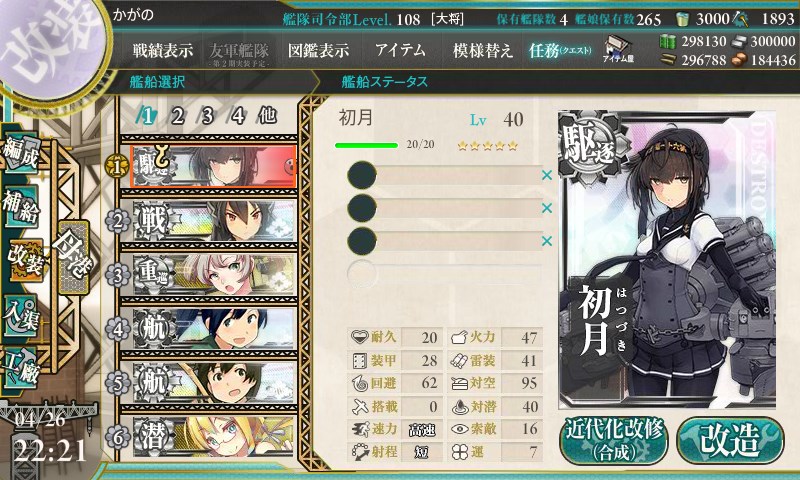
Task: Open the 他 other ships tab
Action: click(267, 115)
